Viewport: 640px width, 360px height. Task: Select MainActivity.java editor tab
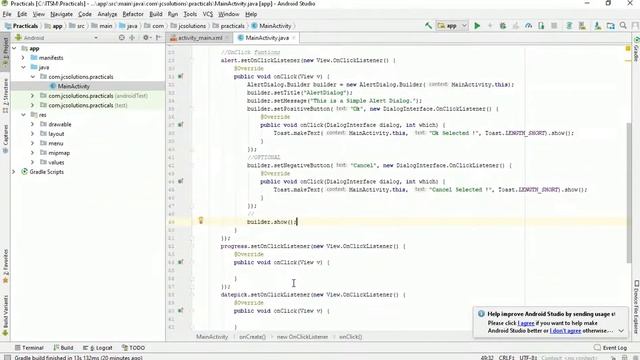pos(267,38)
